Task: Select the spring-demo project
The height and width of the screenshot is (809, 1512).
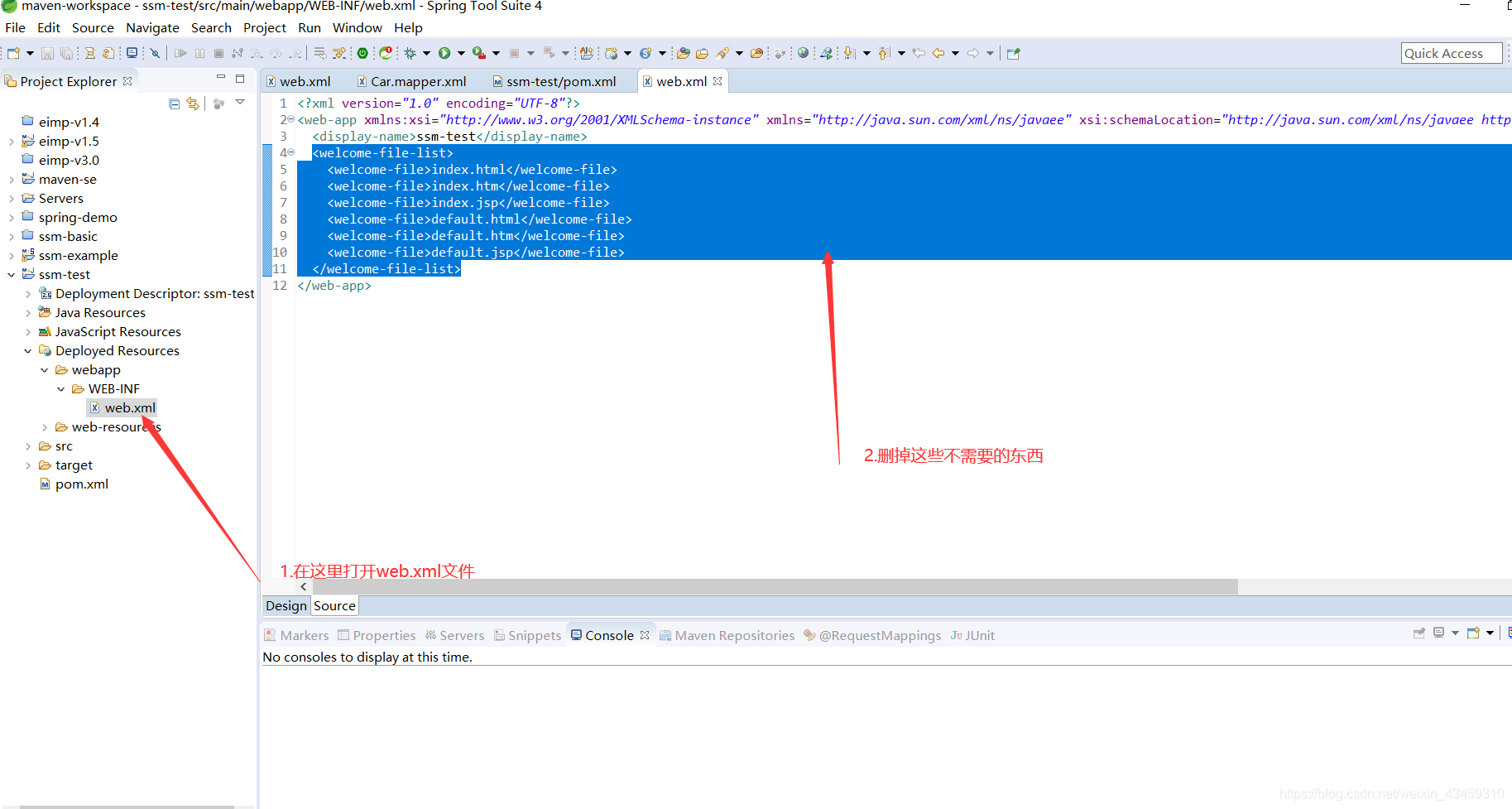Action: (x=70, y=217)
